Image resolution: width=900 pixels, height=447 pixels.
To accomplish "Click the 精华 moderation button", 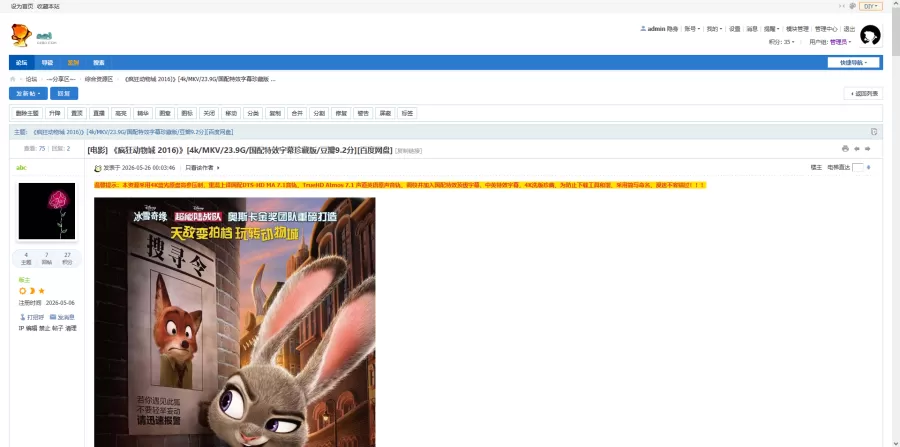I will tap(142, 114).
